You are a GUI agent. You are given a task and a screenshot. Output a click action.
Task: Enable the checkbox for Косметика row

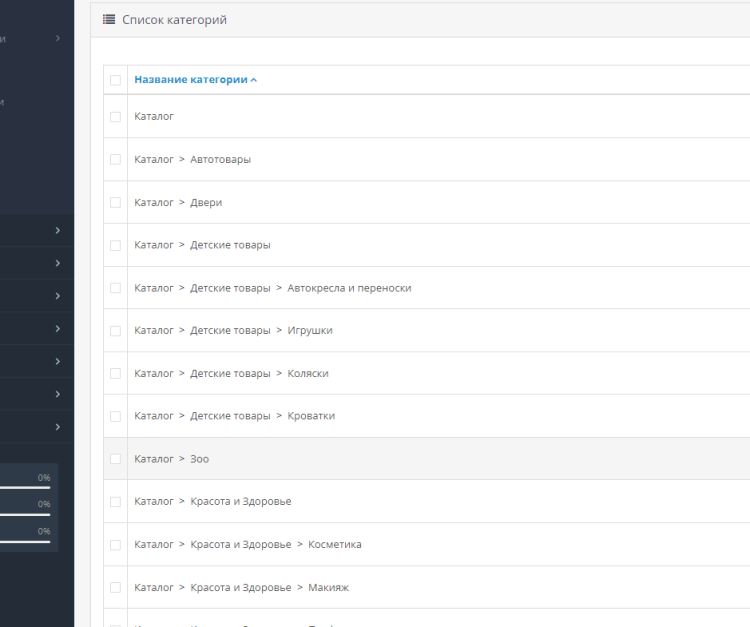(115, 545)
